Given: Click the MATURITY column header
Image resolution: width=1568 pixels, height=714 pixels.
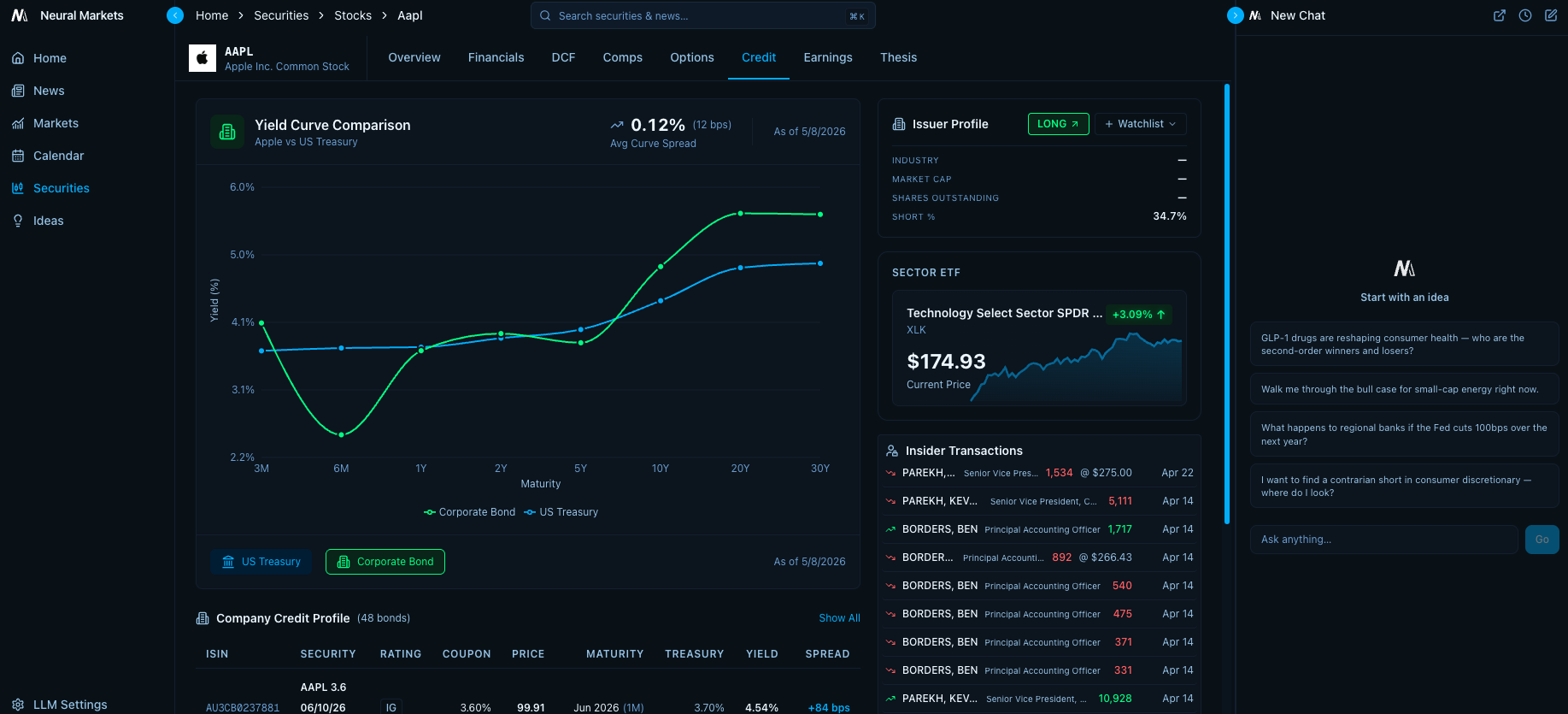Looking at the screenshot, I should coord(615,654).
